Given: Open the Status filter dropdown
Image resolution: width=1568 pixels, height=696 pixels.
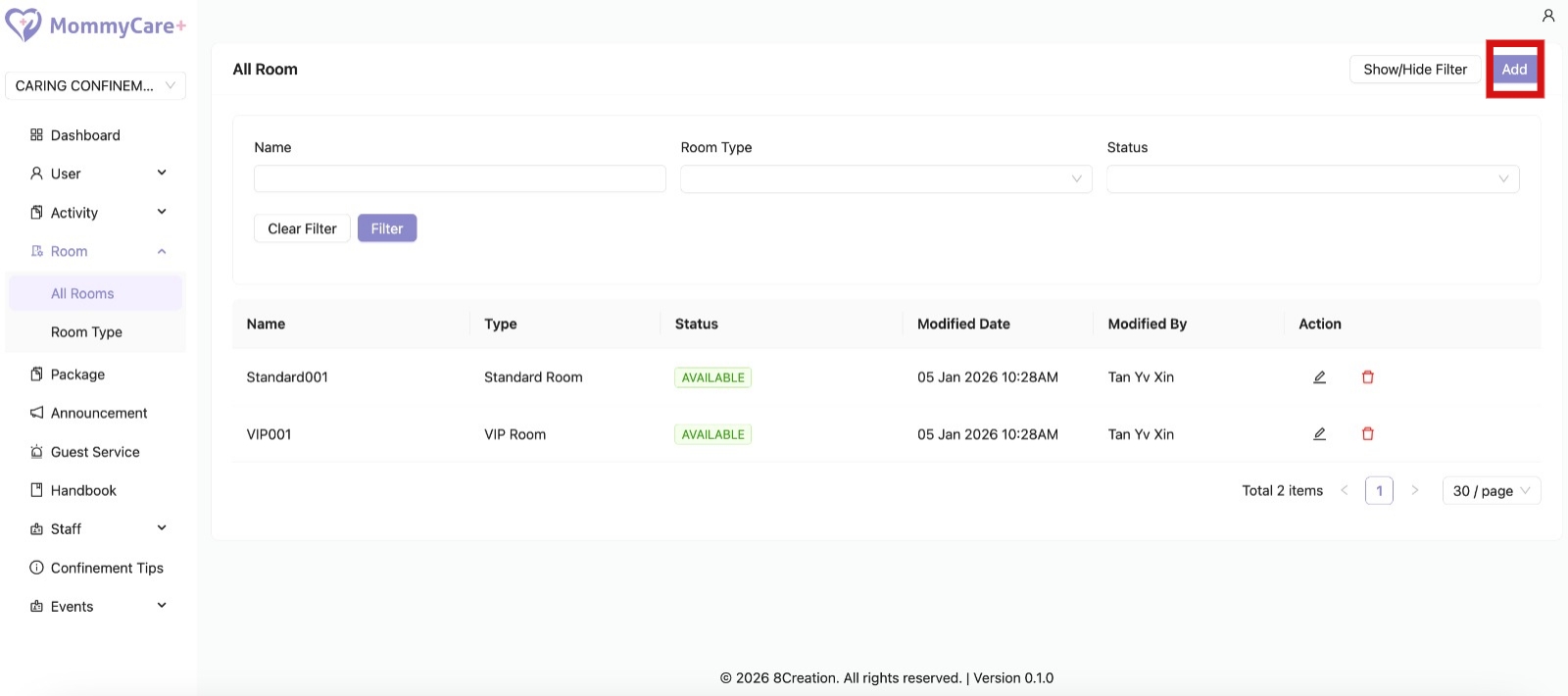Looking at the screenshot, I should point(1312,179).
